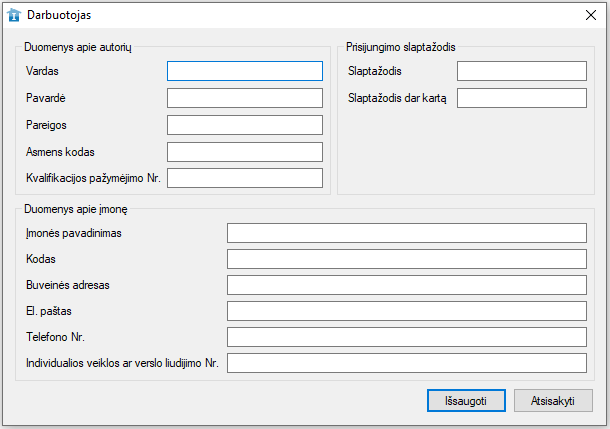Click the Darbuotojas window app icon
610x429 pixels.
[x=14, y=15]
